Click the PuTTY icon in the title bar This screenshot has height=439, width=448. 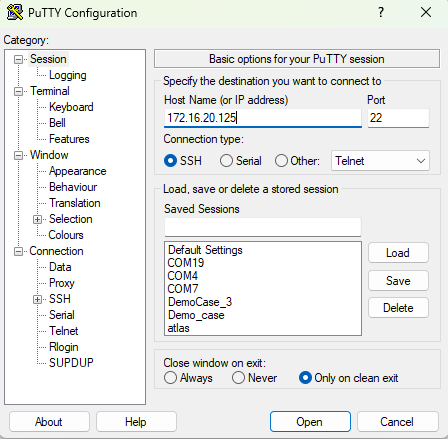pos(15,13)
